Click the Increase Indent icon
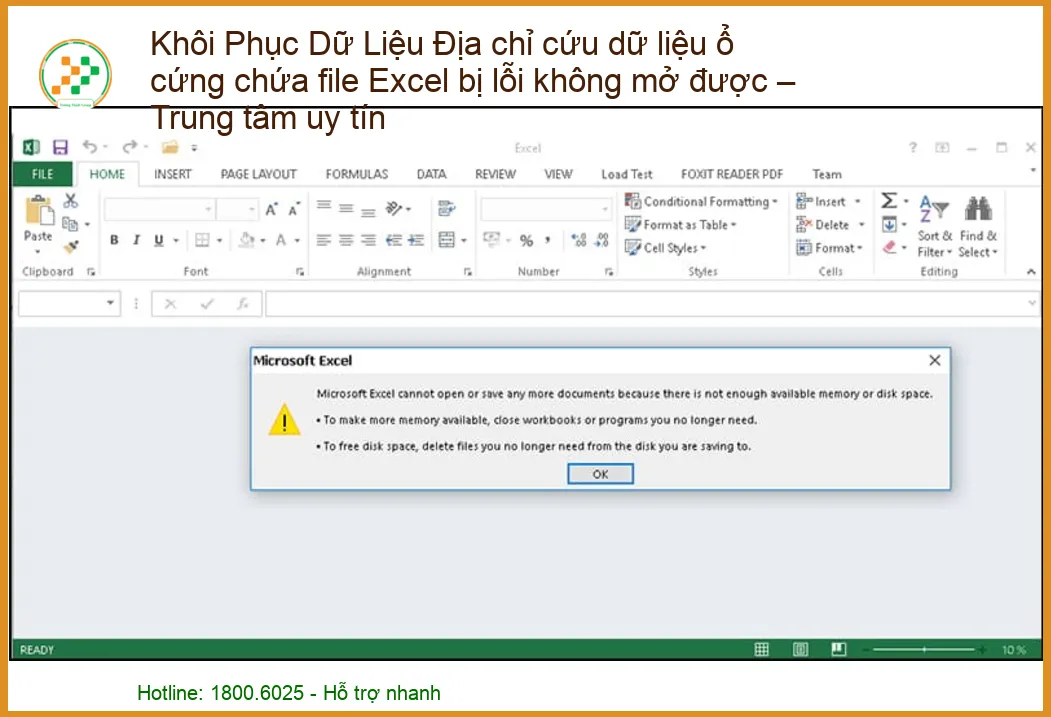This screenshot has width=1051, height=717. (x=416, y=240)
